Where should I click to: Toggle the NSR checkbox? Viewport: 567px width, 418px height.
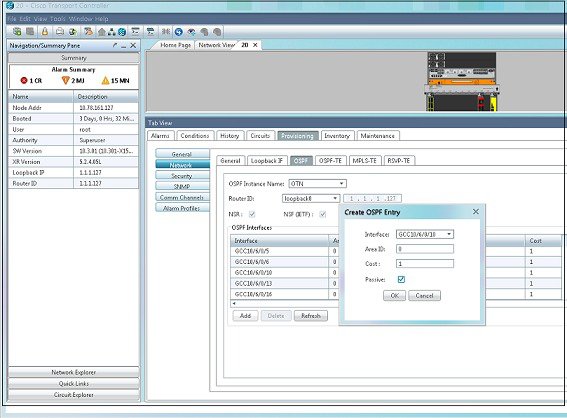tap(252, 214)
